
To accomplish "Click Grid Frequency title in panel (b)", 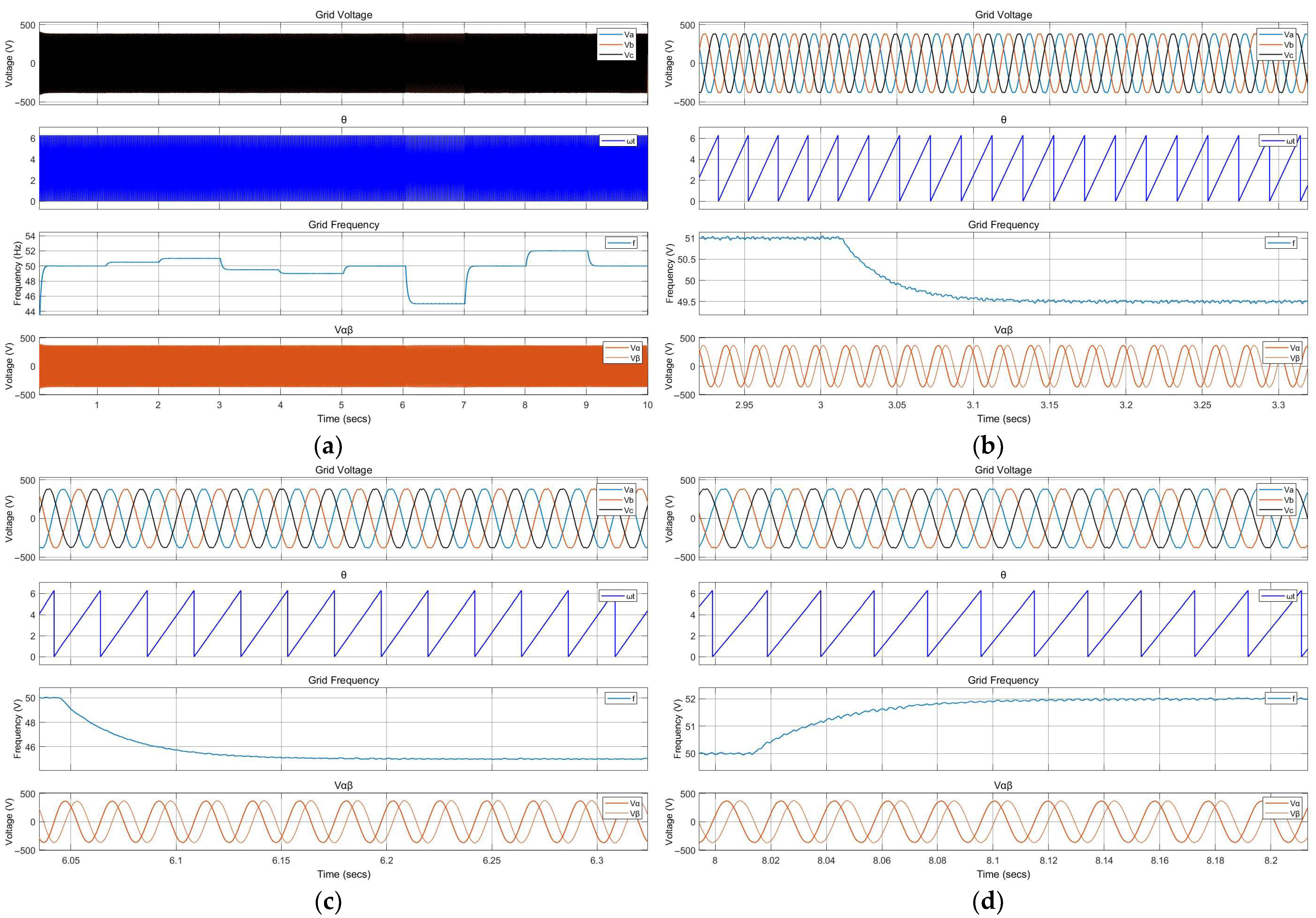I will (x=1003, y=225).
